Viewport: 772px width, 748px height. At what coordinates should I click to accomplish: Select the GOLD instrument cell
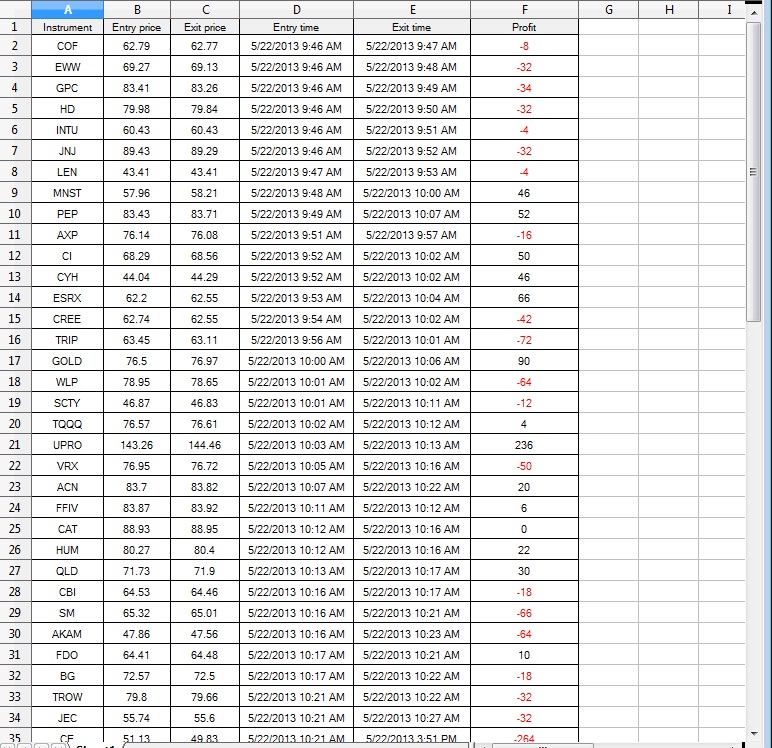67,361
